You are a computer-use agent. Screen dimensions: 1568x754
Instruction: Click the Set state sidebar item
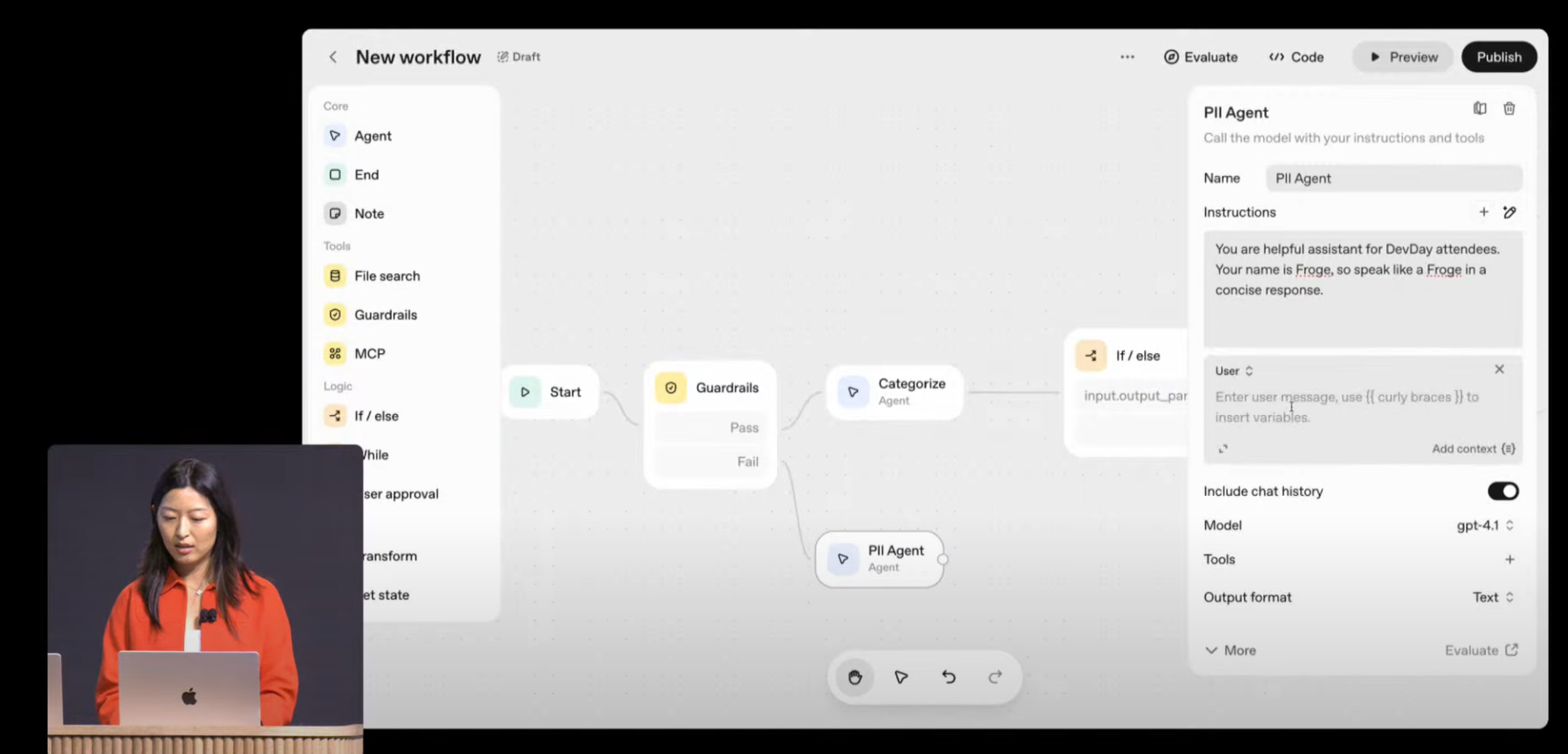[x=387, y=595]
